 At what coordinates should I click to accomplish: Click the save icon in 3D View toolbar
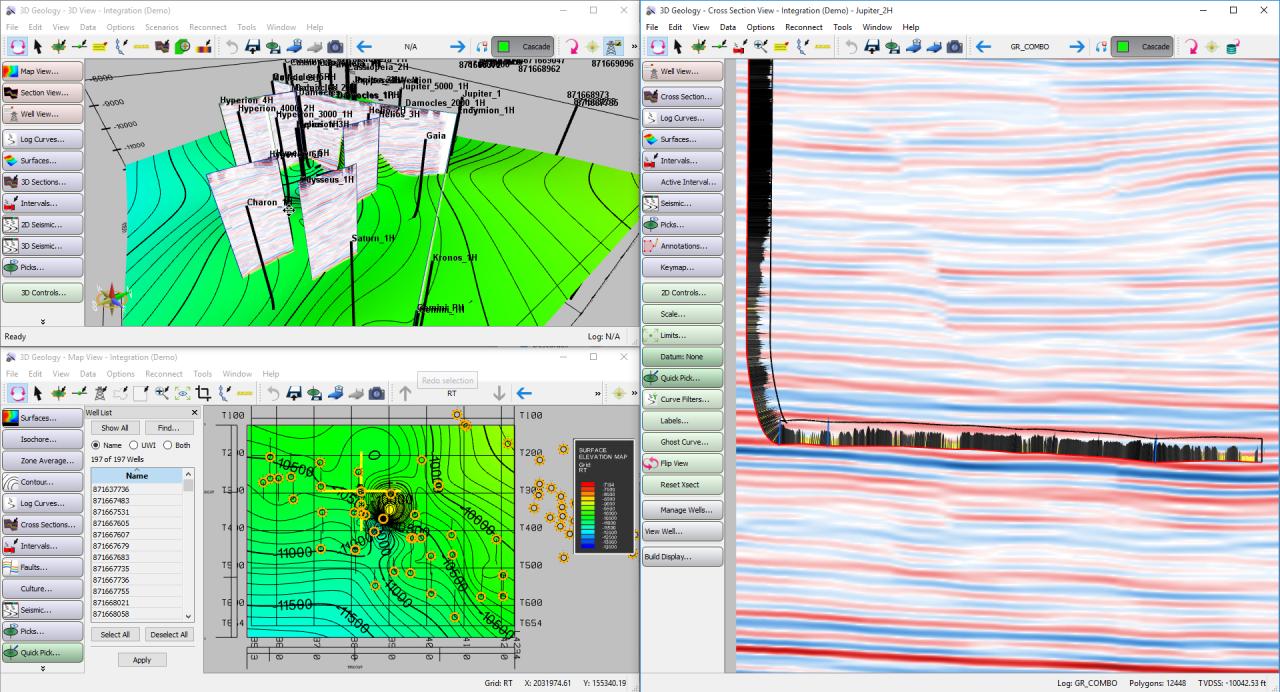(x=252, y=47)
